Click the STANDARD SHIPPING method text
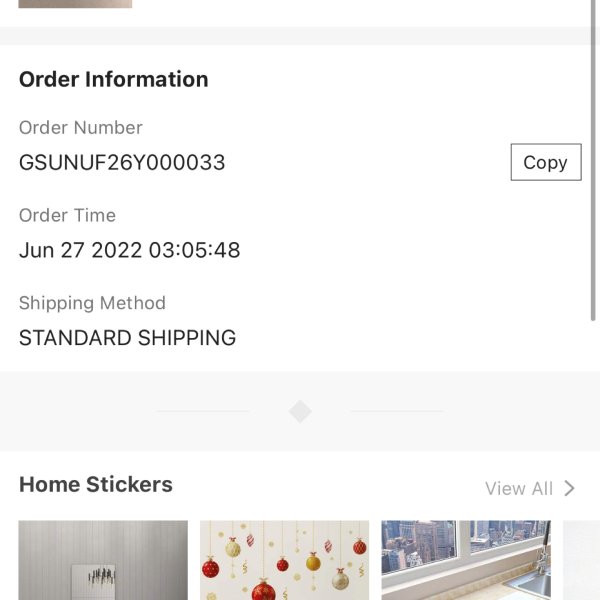 [x=127, y=338]
